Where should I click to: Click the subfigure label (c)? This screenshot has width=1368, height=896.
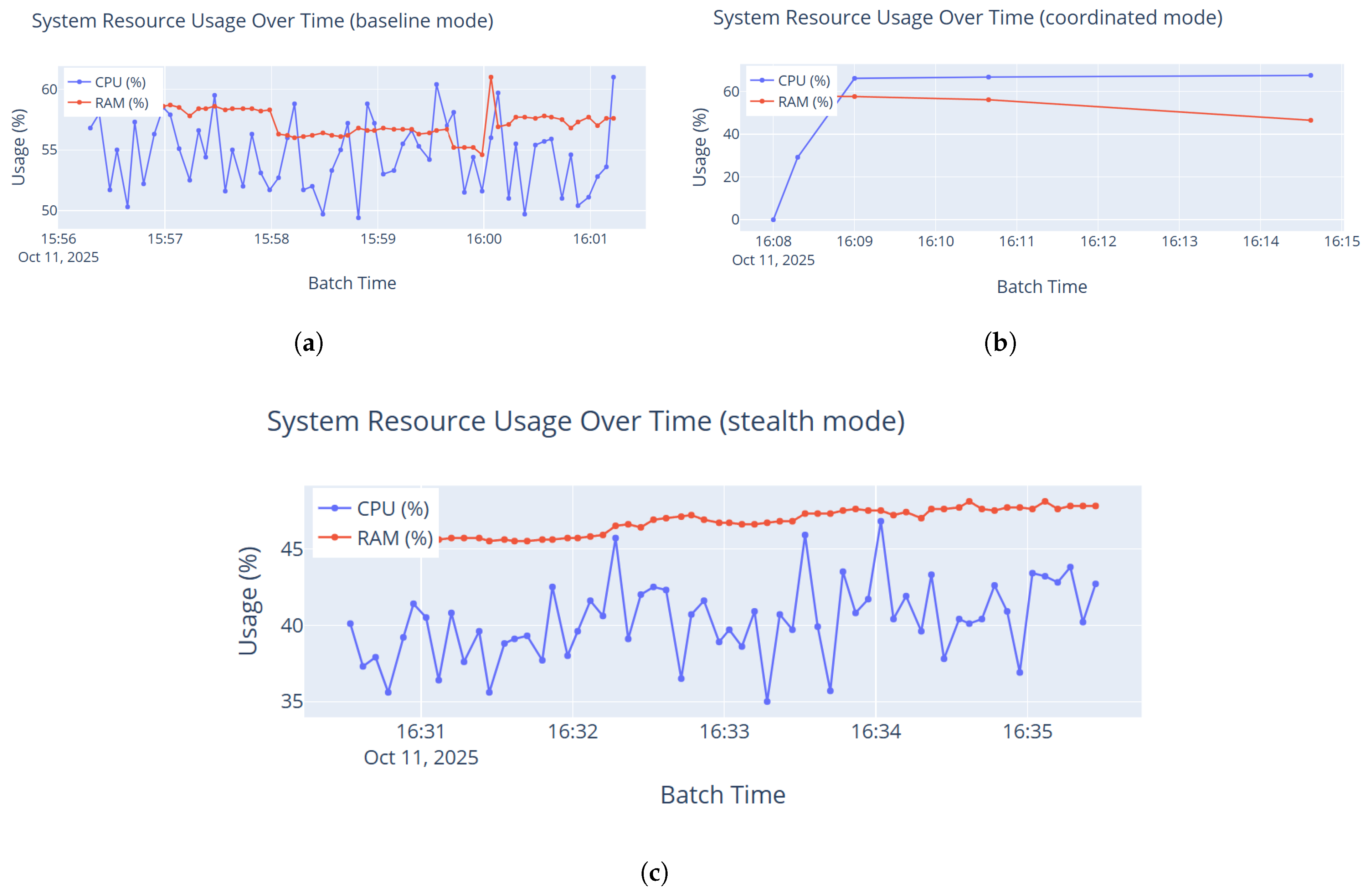click(x=654, y=873)
